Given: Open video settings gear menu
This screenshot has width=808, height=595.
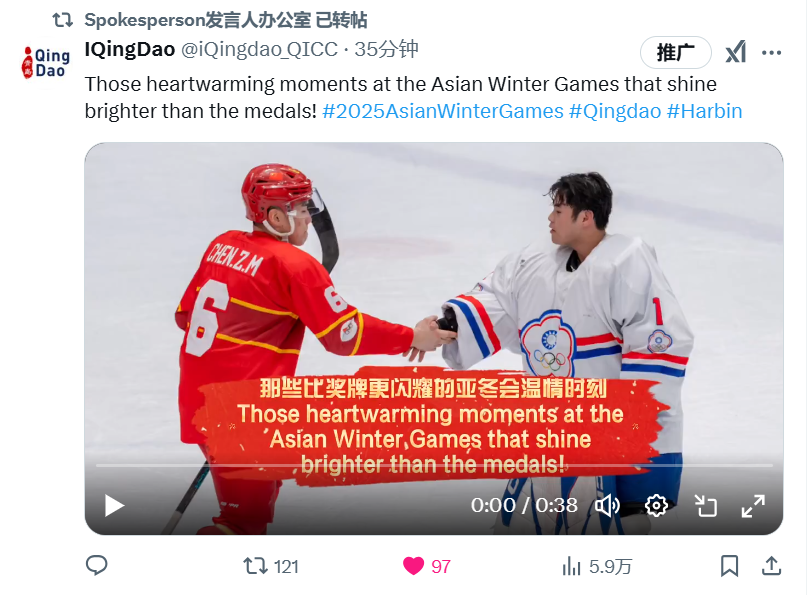Looking at the screenshot, I should [656, 505].
